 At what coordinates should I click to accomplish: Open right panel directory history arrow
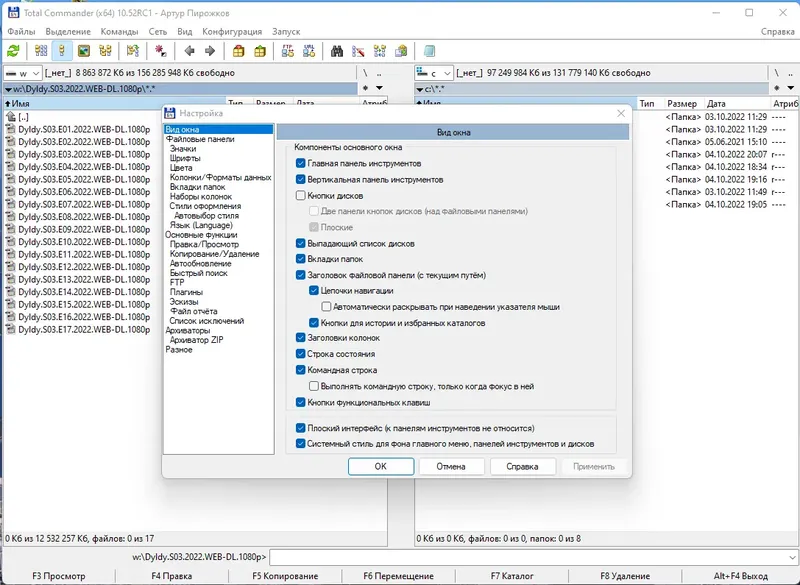790,88
